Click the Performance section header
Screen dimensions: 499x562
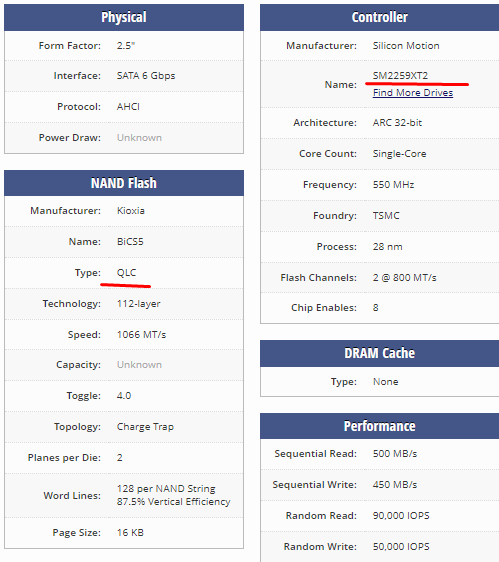[x=380, y=426]
